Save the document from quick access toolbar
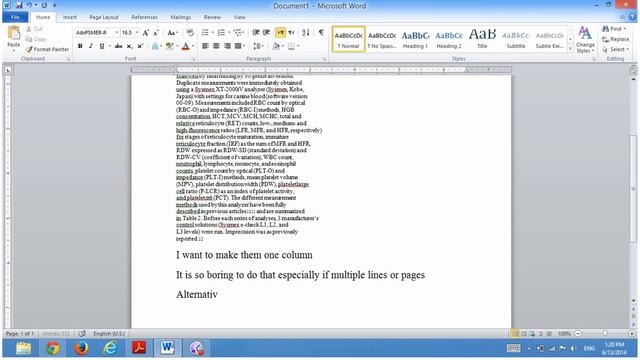The width and height of the screenshot is (640, 360). pos(19,5)
